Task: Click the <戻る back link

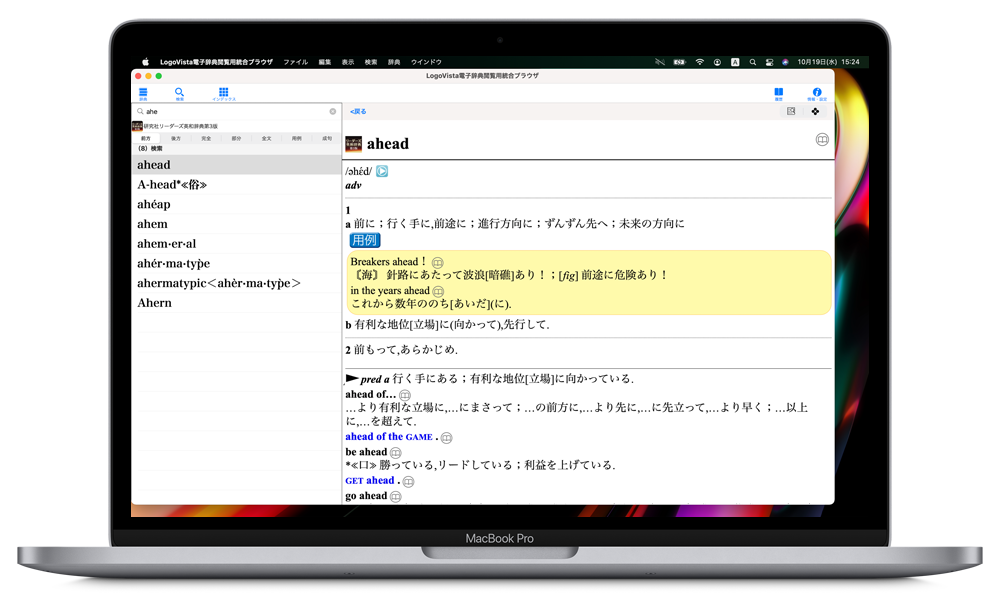Action: [x=358, y=112]
